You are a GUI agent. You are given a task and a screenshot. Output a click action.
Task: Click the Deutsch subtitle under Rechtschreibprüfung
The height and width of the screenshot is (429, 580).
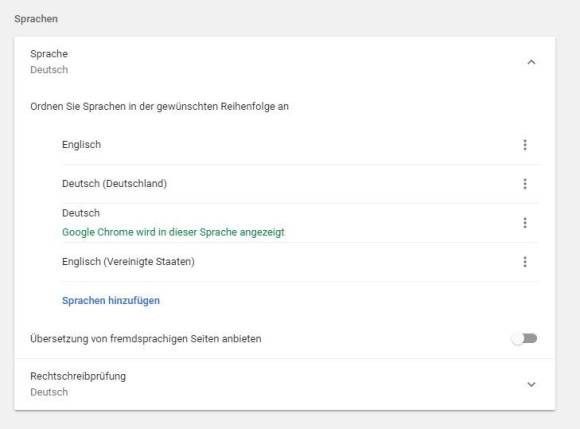click(49, 392)
